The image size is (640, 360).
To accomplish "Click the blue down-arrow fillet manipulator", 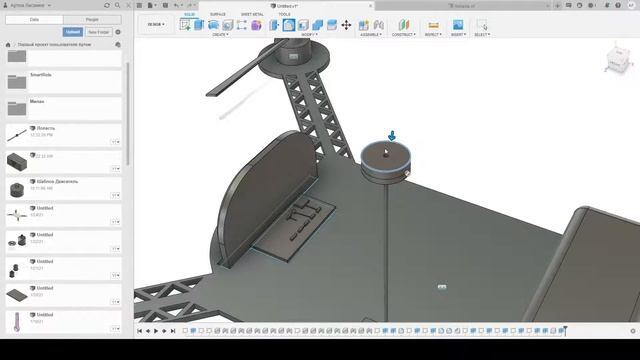I will click(x=392, y=136).
